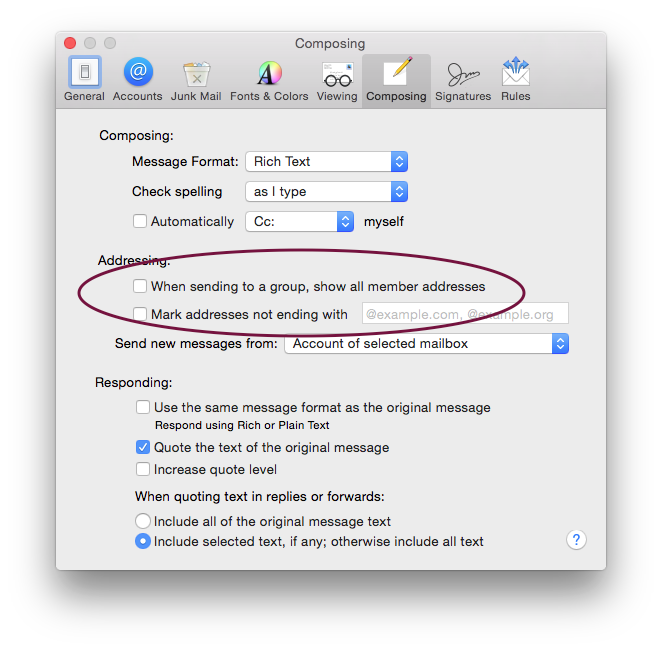
Task: Click the General tab label
Action: 84,96
